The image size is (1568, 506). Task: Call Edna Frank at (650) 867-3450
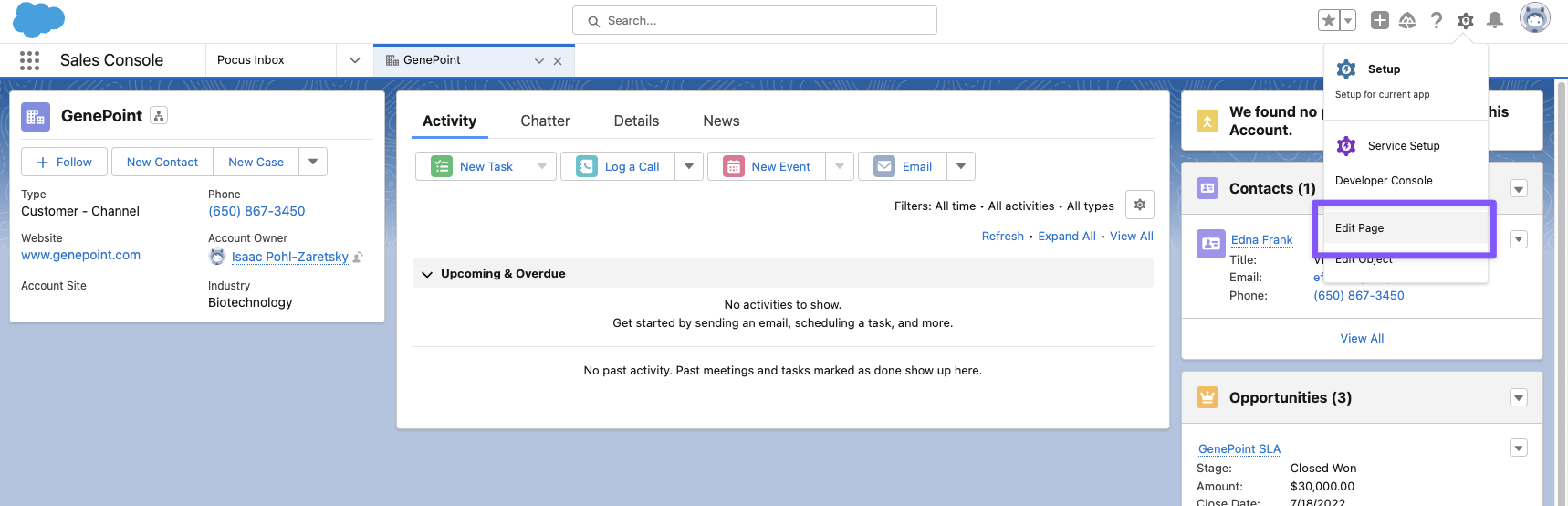click(x=1359, y=296)
